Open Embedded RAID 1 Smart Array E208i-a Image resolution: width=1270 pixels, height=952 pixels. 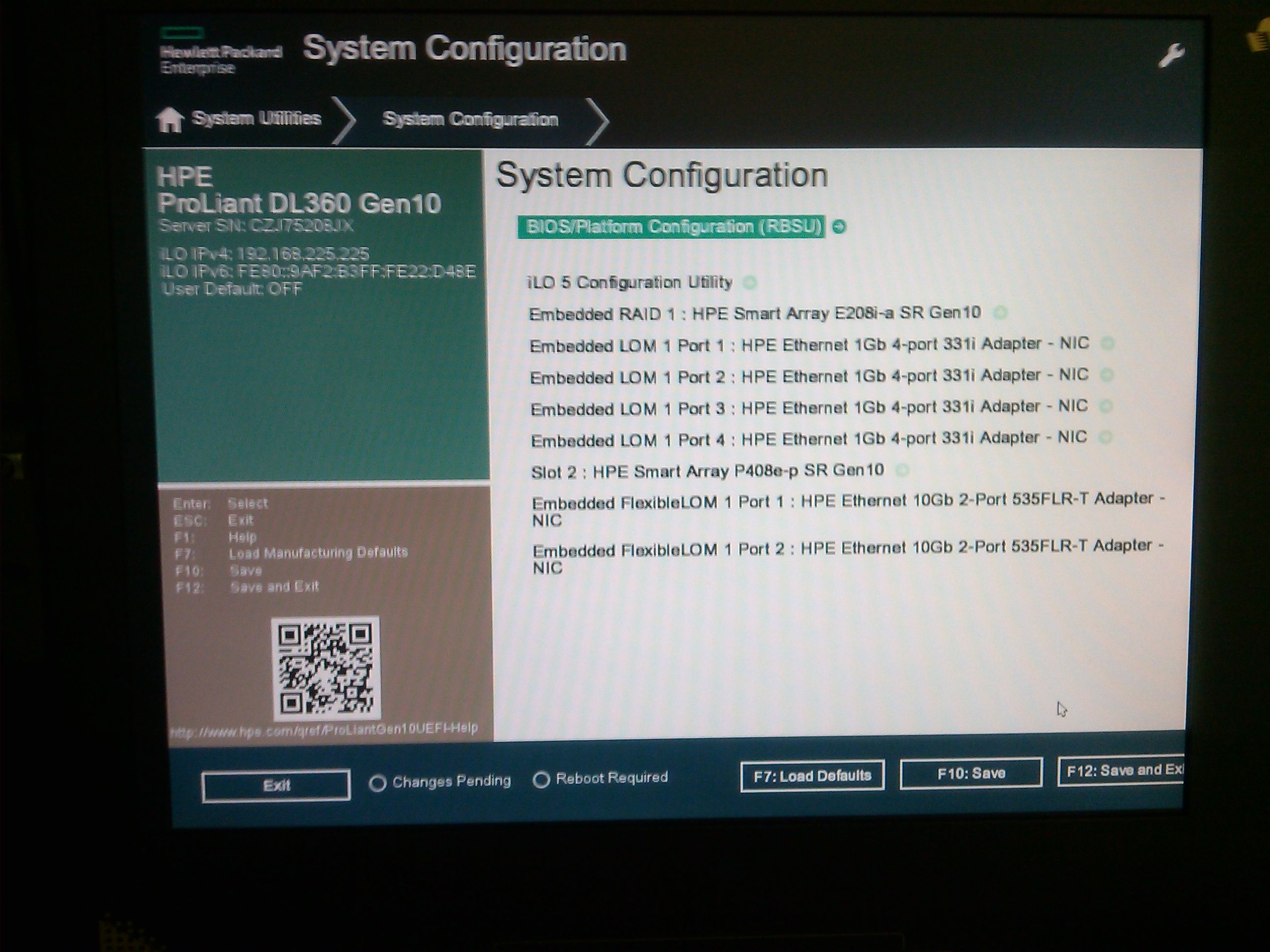(755, 313)
